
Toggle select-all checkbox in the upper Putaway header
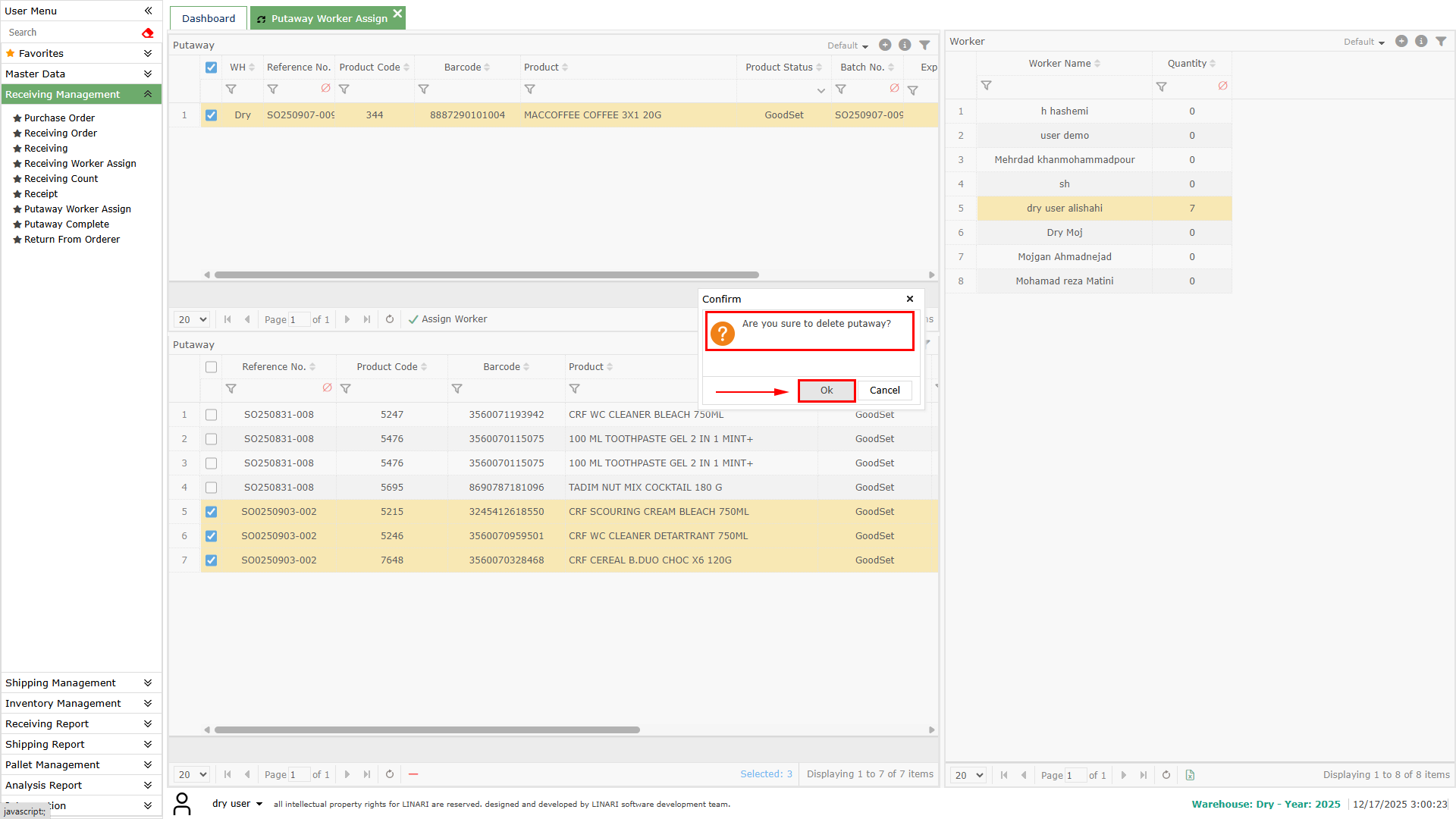click(211, 67)
